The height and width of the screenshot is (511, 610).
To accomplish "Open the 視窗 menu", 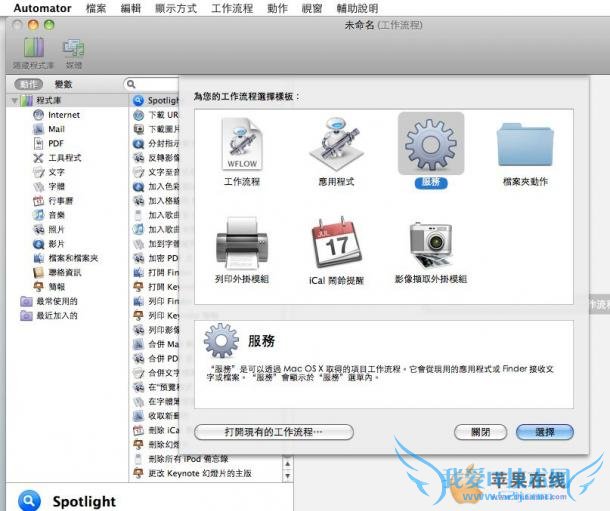I will click(312, 8).
